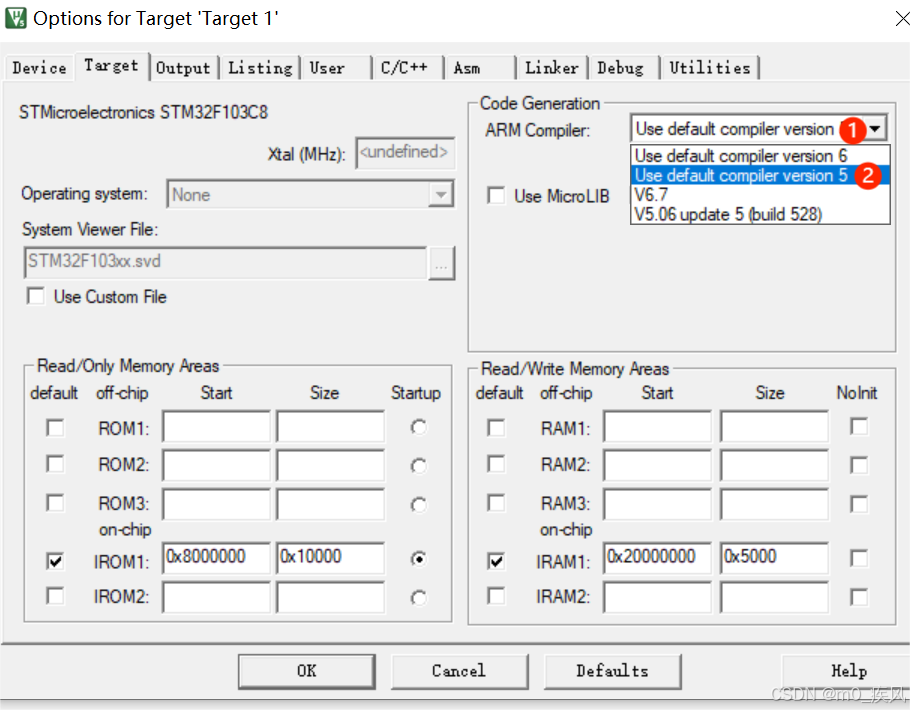Toggle the ROM2 default checkbox
Screen dimensions: 910x710
click(55, 464)
